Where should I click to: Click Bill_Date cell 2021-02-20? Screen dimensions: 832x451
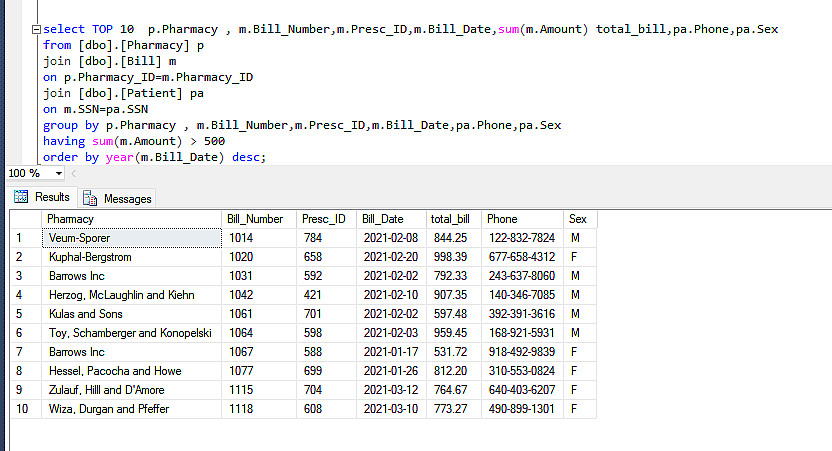click(392, 257)
